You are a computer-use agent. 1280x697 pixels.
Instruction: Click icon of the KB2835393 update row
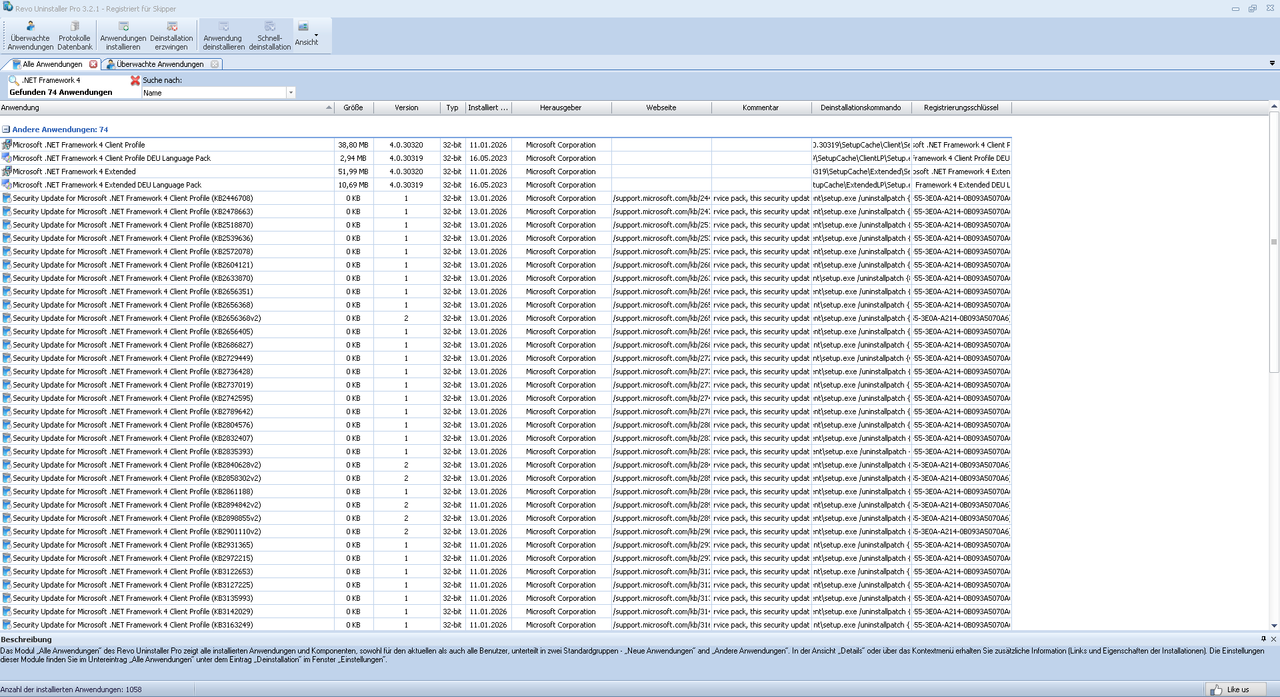pyautogui.click(x=6, y=452)
